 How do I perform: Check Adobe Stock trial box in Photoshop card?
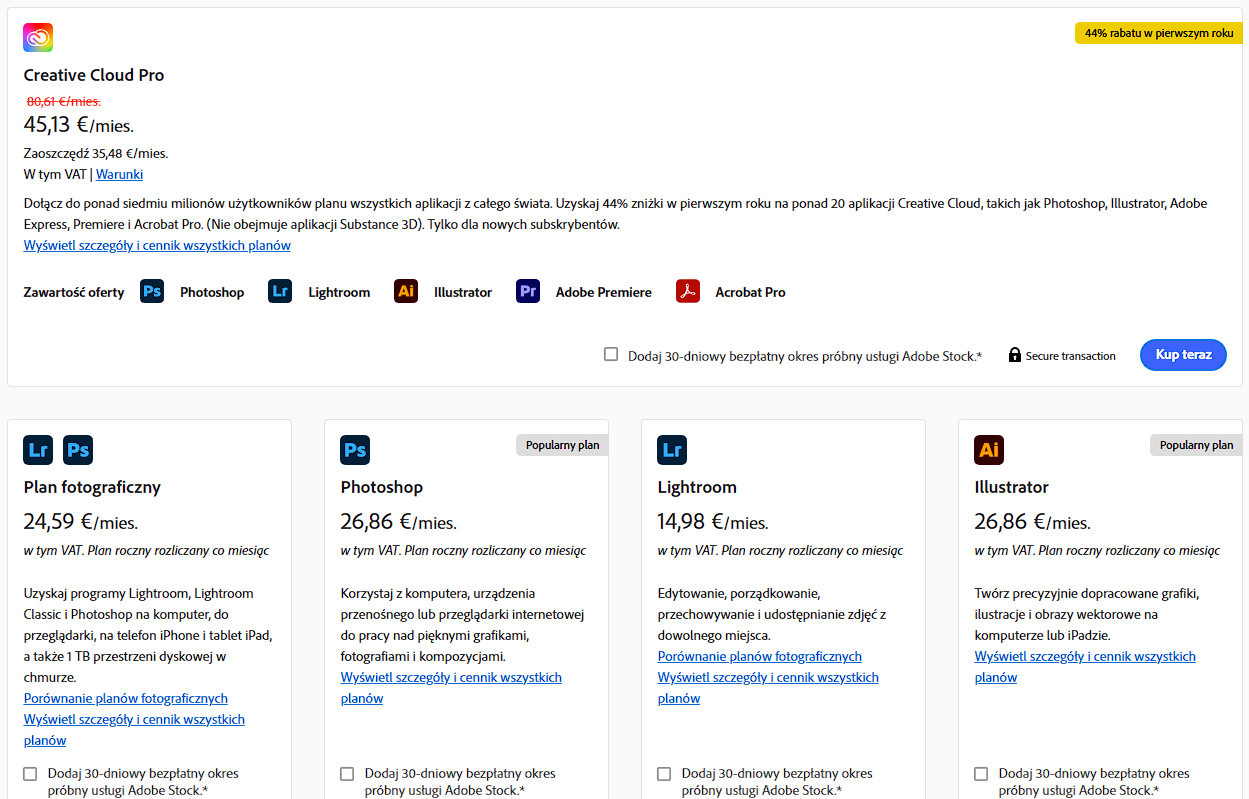pyautogui.click(x=347, y=774)
